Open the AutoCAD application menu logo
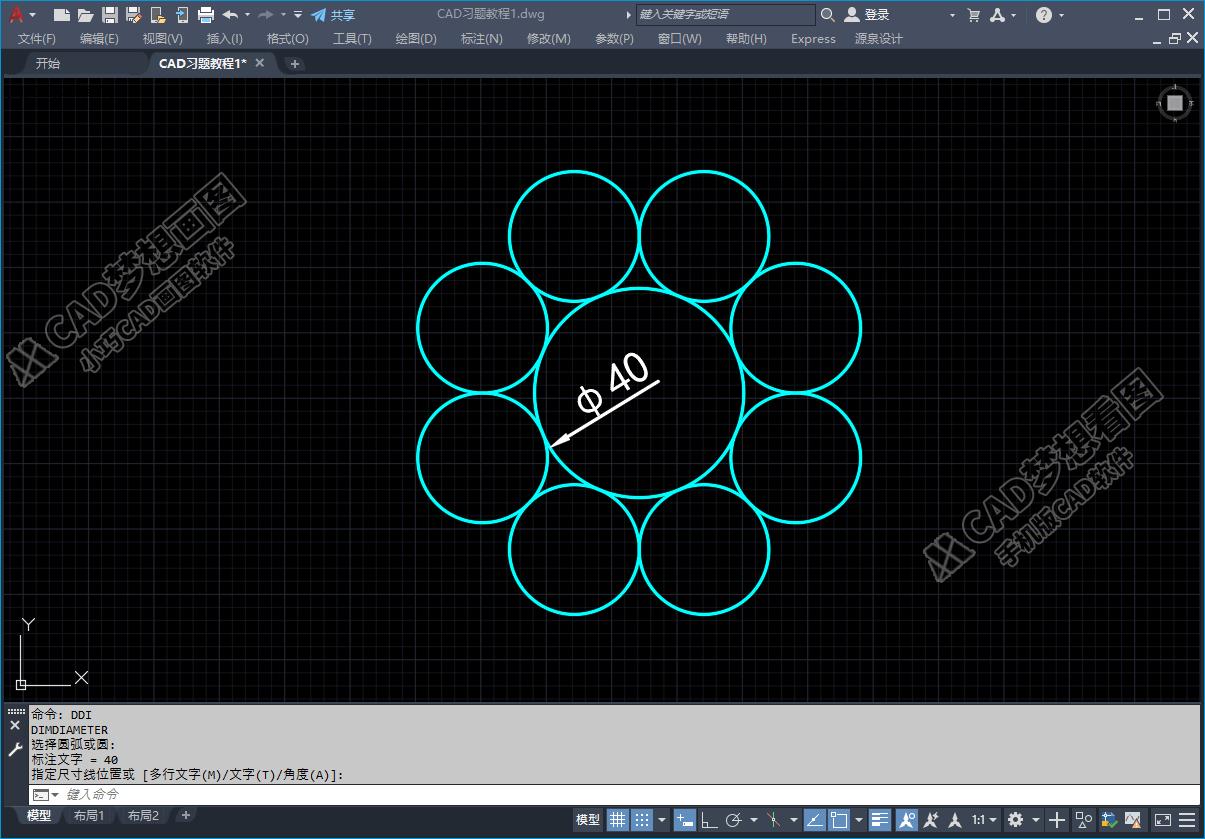 pos(16,15)
